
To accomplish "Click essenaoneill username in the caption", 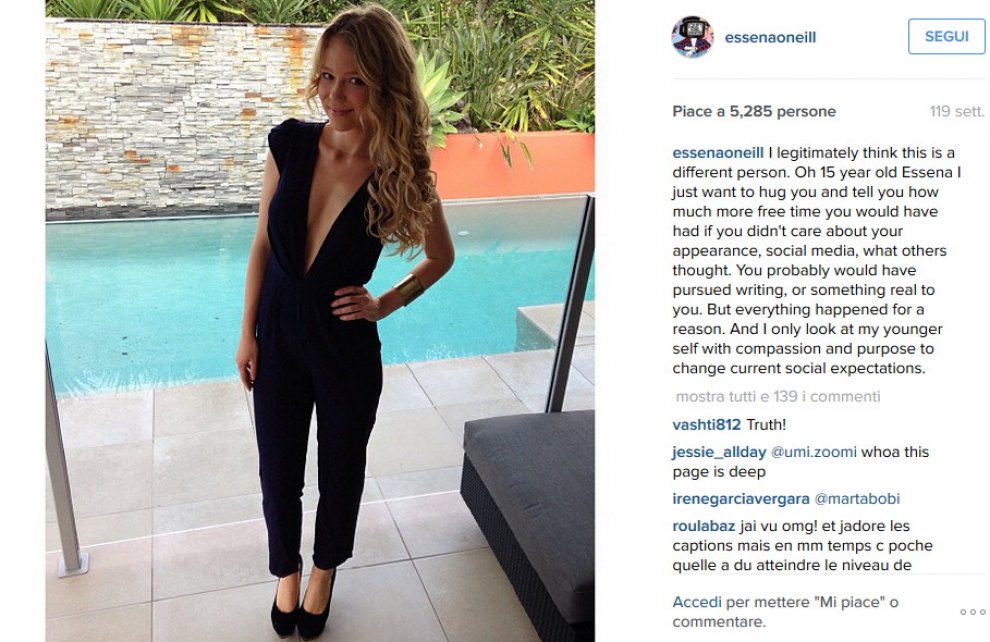I will coord(718,153).
